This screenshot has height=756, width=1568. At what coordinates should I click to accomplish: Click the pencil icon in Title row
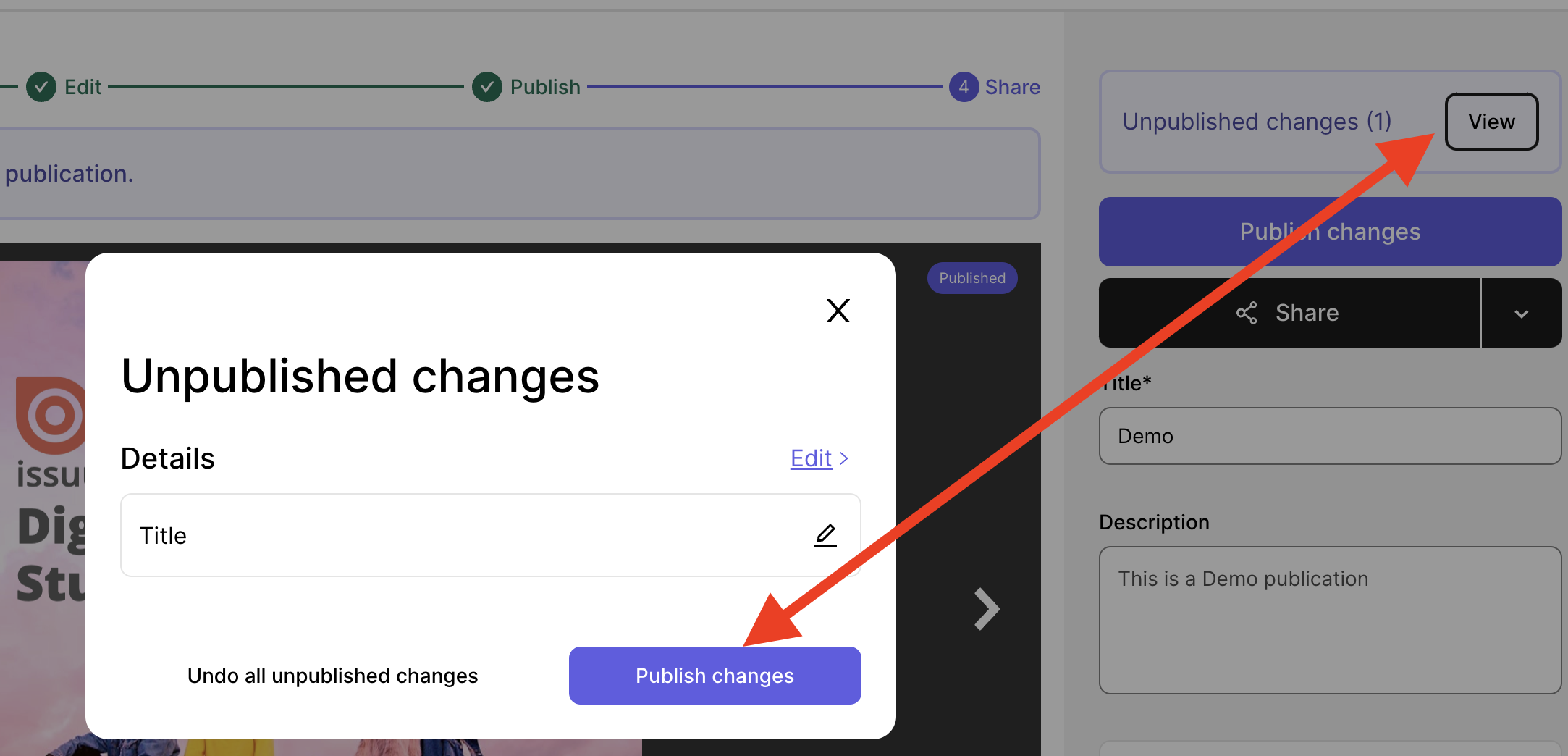click(x=825, y=535)
